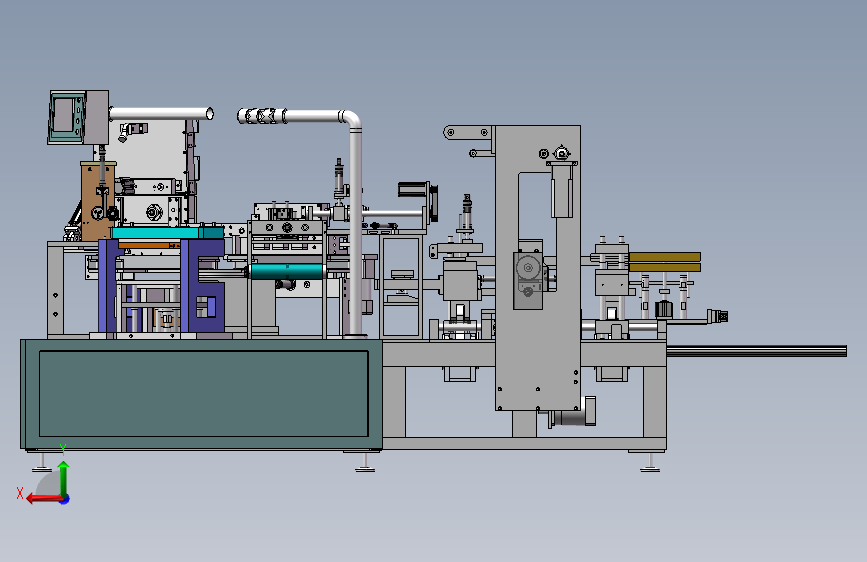Select the horizontal white tube beside control panel
Viewport: 867px width, 562px height.
(x=161, y=114)
